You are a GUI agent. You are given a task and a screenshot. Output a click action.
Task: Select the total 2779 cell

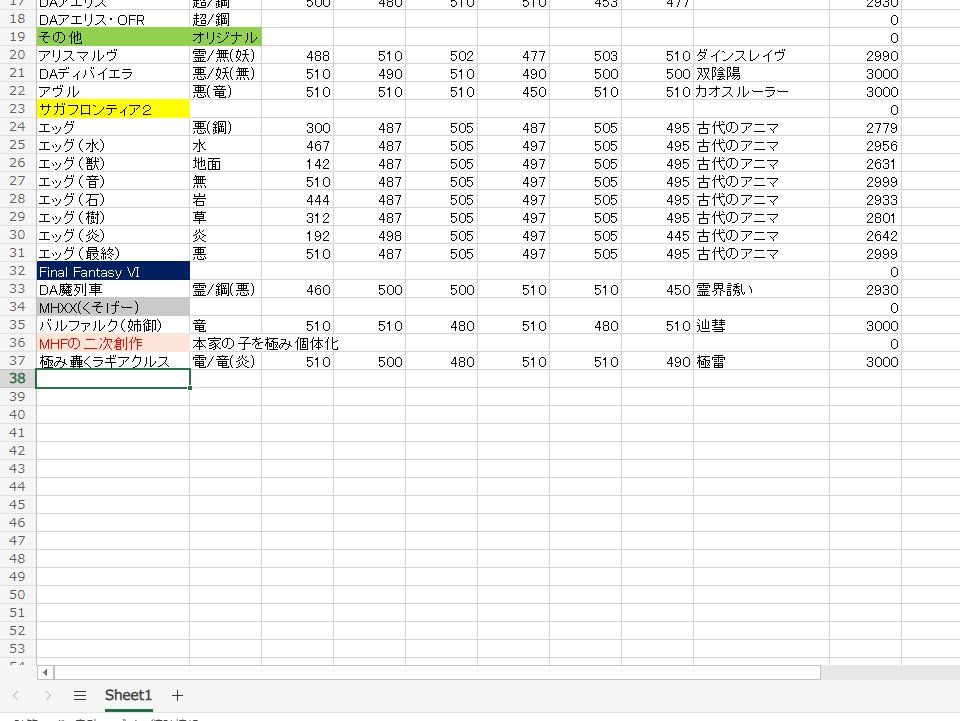point(865,127)
